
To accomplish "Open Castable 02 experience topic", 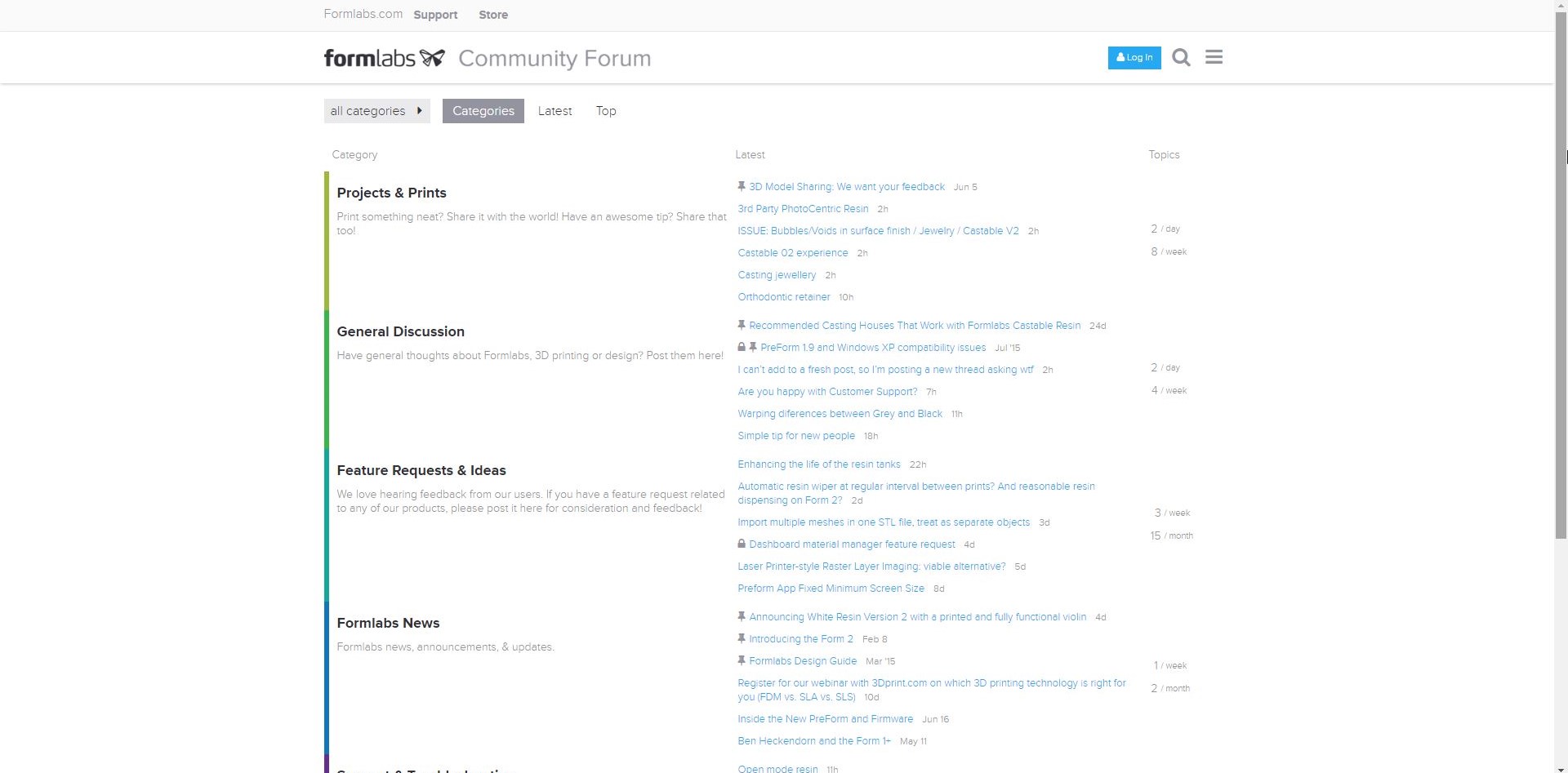I will pos(793,253).
